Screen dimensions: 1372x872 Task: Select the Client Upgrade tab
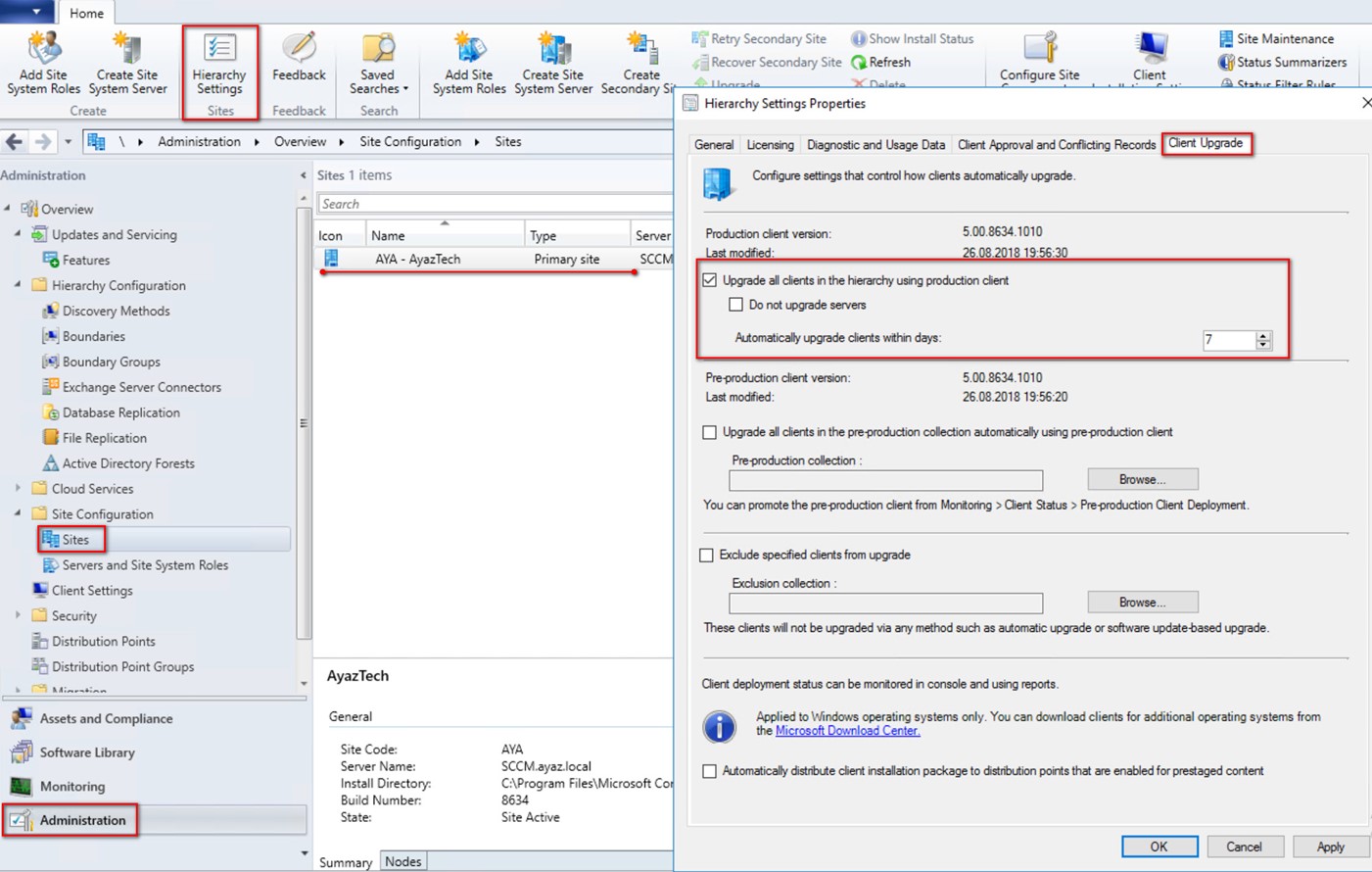click(1206, 143)
